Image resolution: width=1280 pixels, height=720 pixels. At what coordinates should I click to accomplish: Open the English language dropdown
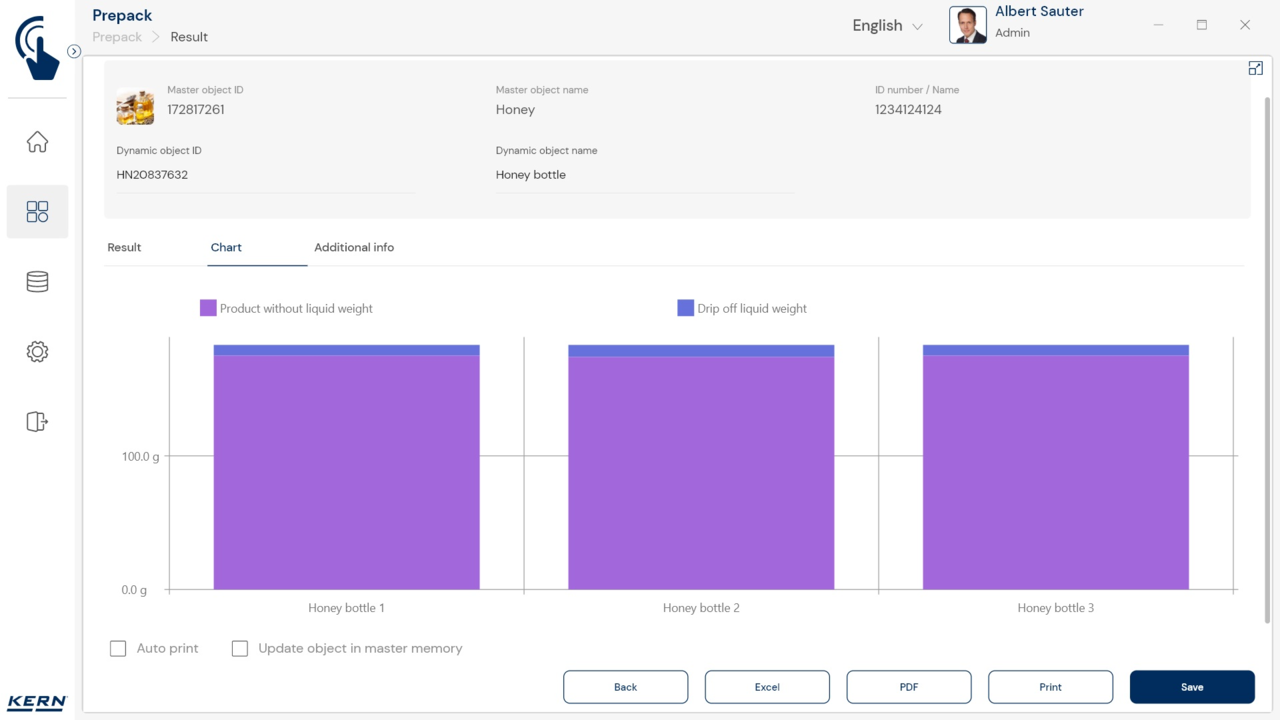click(887, 26)
